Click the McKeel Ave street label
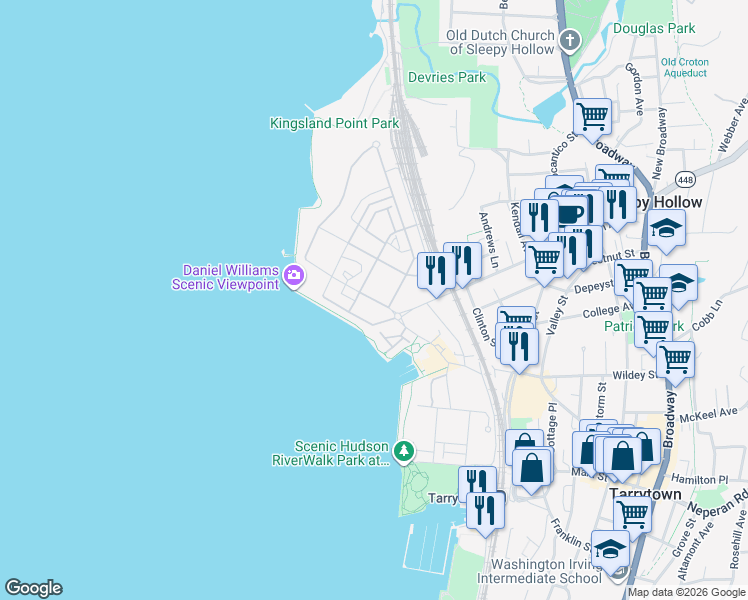The width and height of the screenshot is (748, 600). pyautogui.click(x=708, y=414)
